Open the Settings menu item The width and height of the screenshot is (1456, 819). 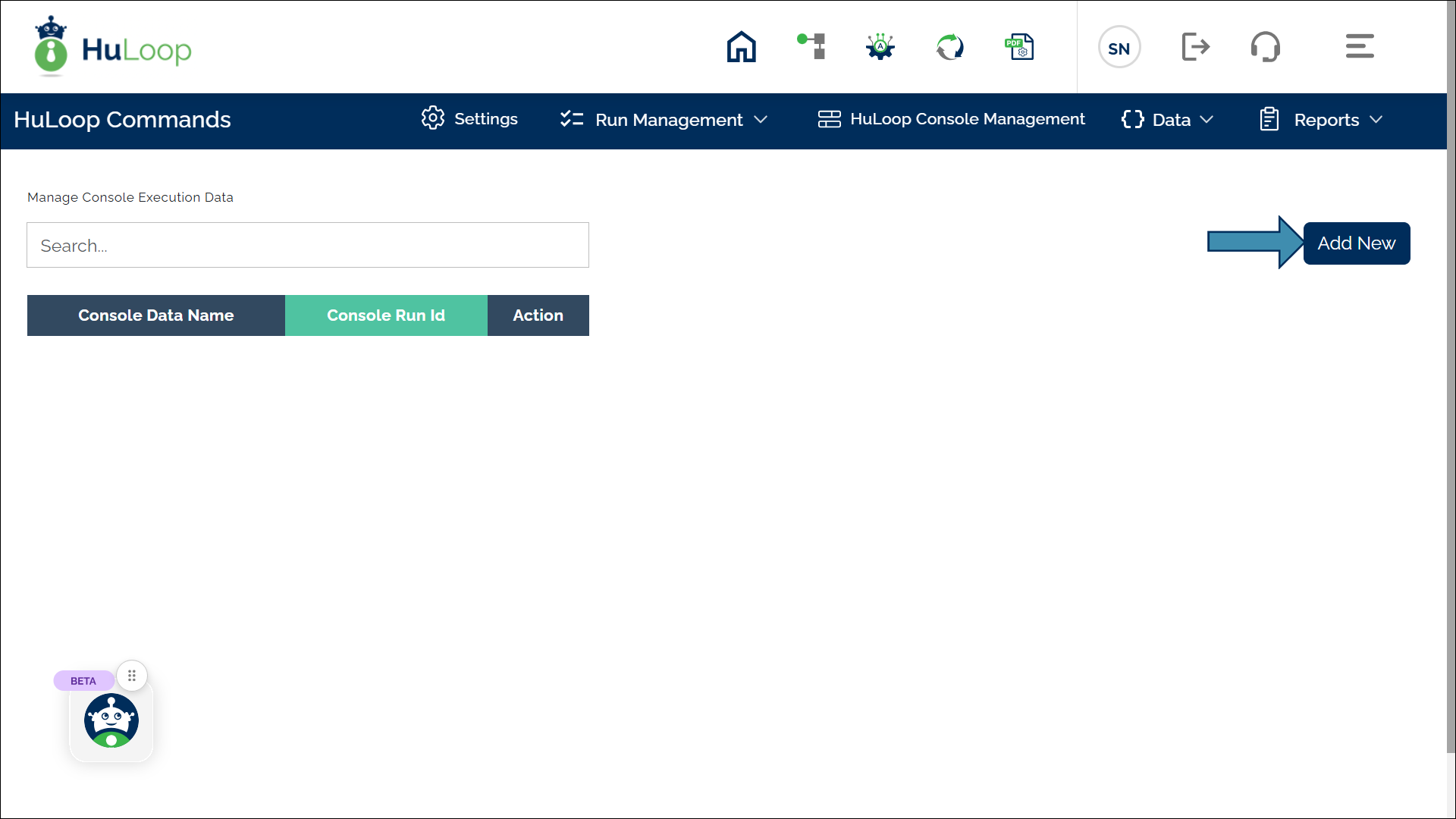click(470, 119)
